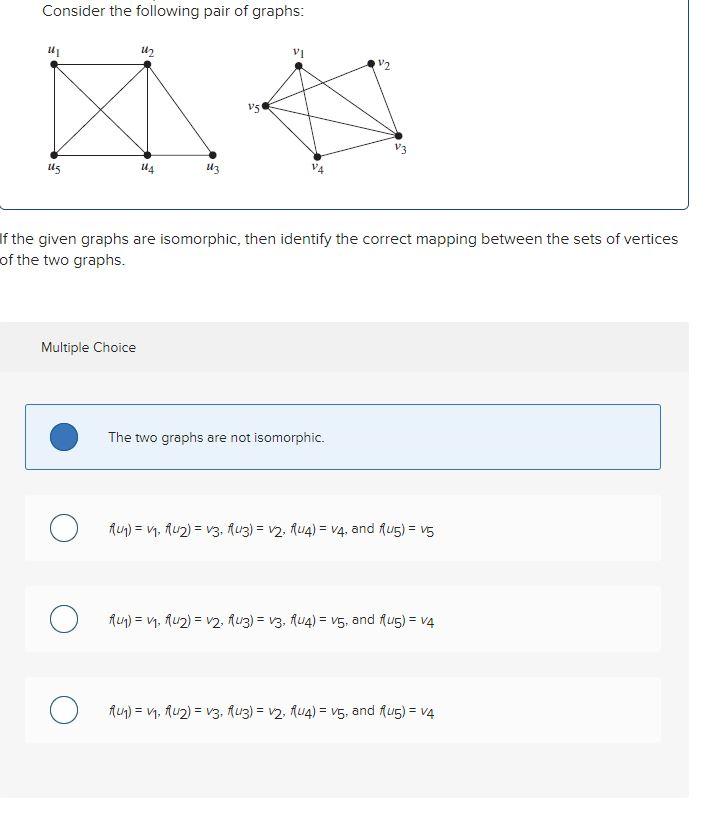Select the 'not isomorphic' answer radio button
Screen dimensions: 723x819
[x=63, y=436]
